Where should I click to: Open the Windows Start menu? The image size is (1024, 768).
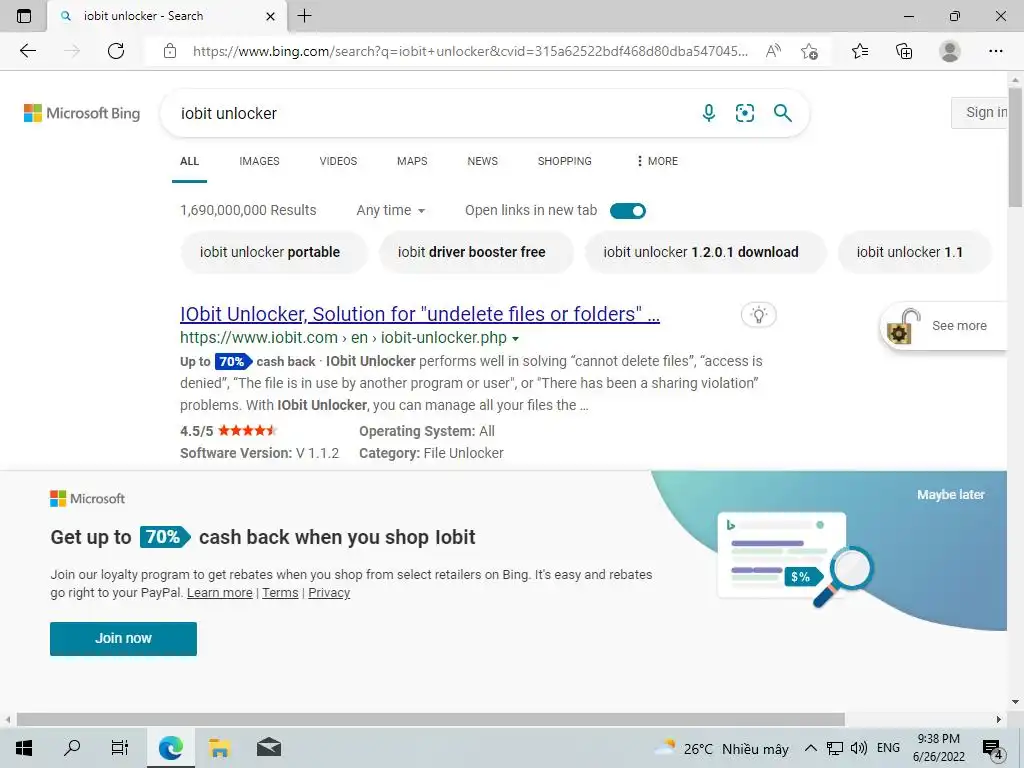coord(24,748)
